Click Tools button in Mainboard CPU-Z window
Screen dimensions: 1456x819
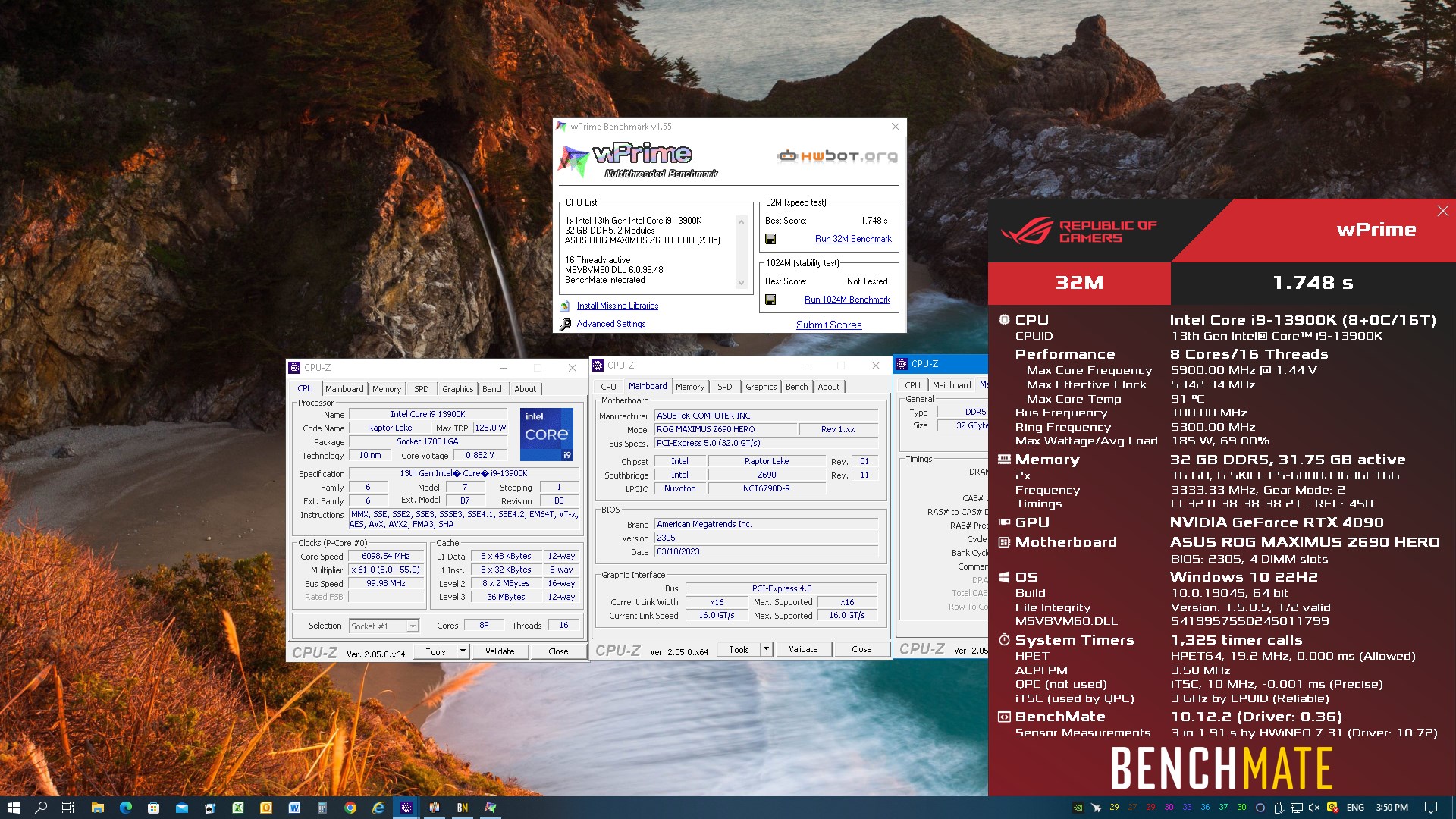click(x=739, y=649)
